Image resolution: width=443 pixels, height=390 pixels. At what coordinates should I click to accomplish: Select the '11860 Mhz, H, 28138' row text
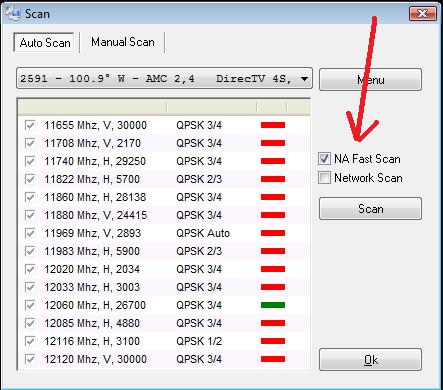tap(95, 197)
